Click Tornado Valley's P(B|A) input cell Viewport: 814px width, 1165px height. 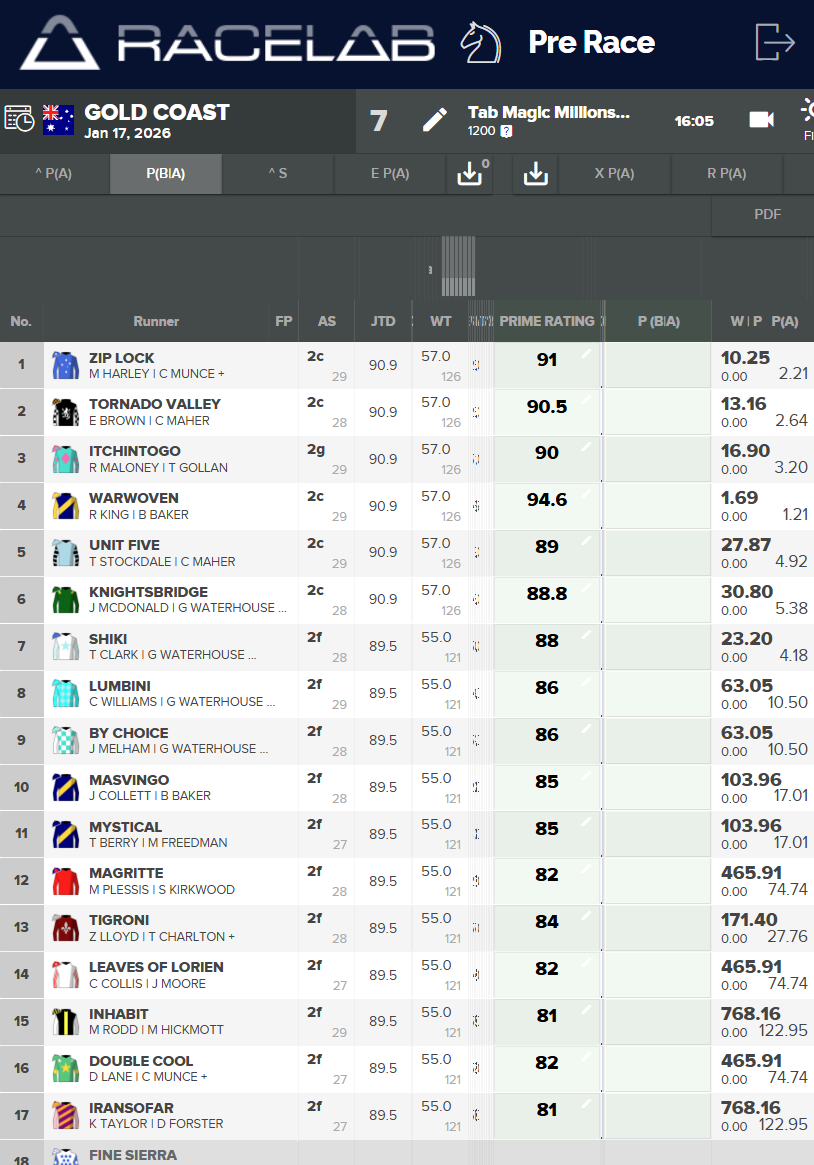tap(658, 412)
